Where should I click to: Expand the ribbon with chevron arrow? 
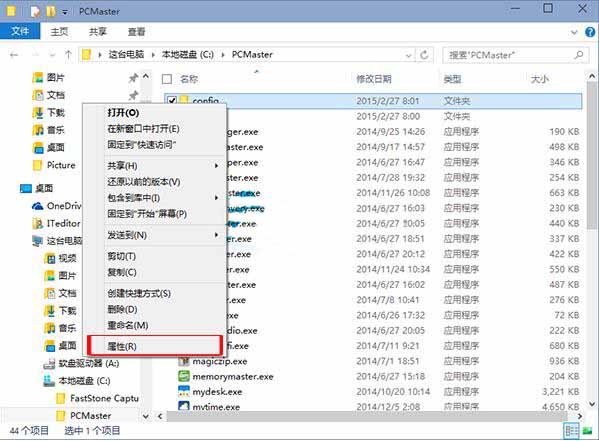coord(574,32)
